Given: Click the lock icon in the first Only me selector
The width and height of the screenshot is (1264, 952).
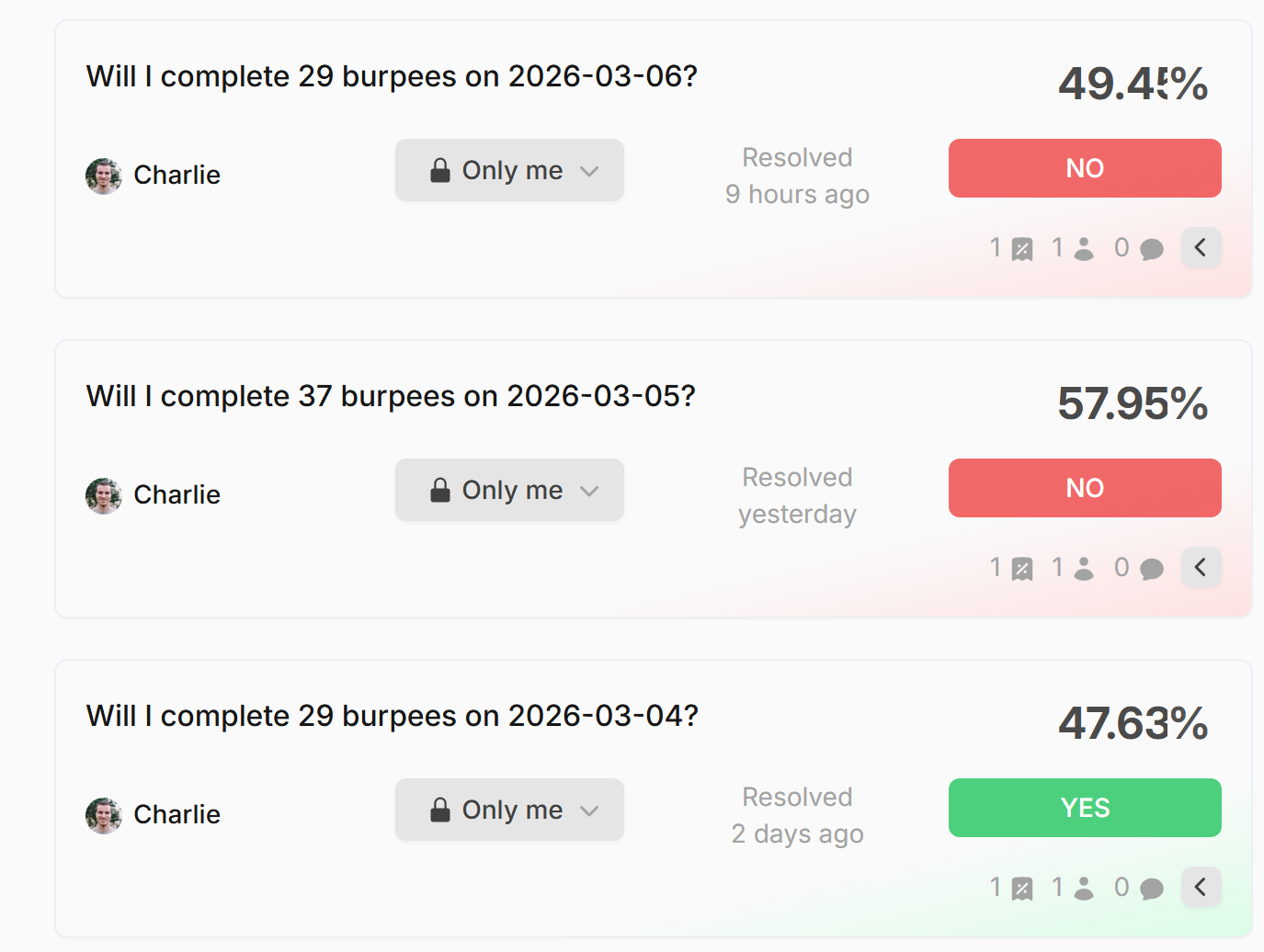Looking at the screenshot, I should (439, 169).
